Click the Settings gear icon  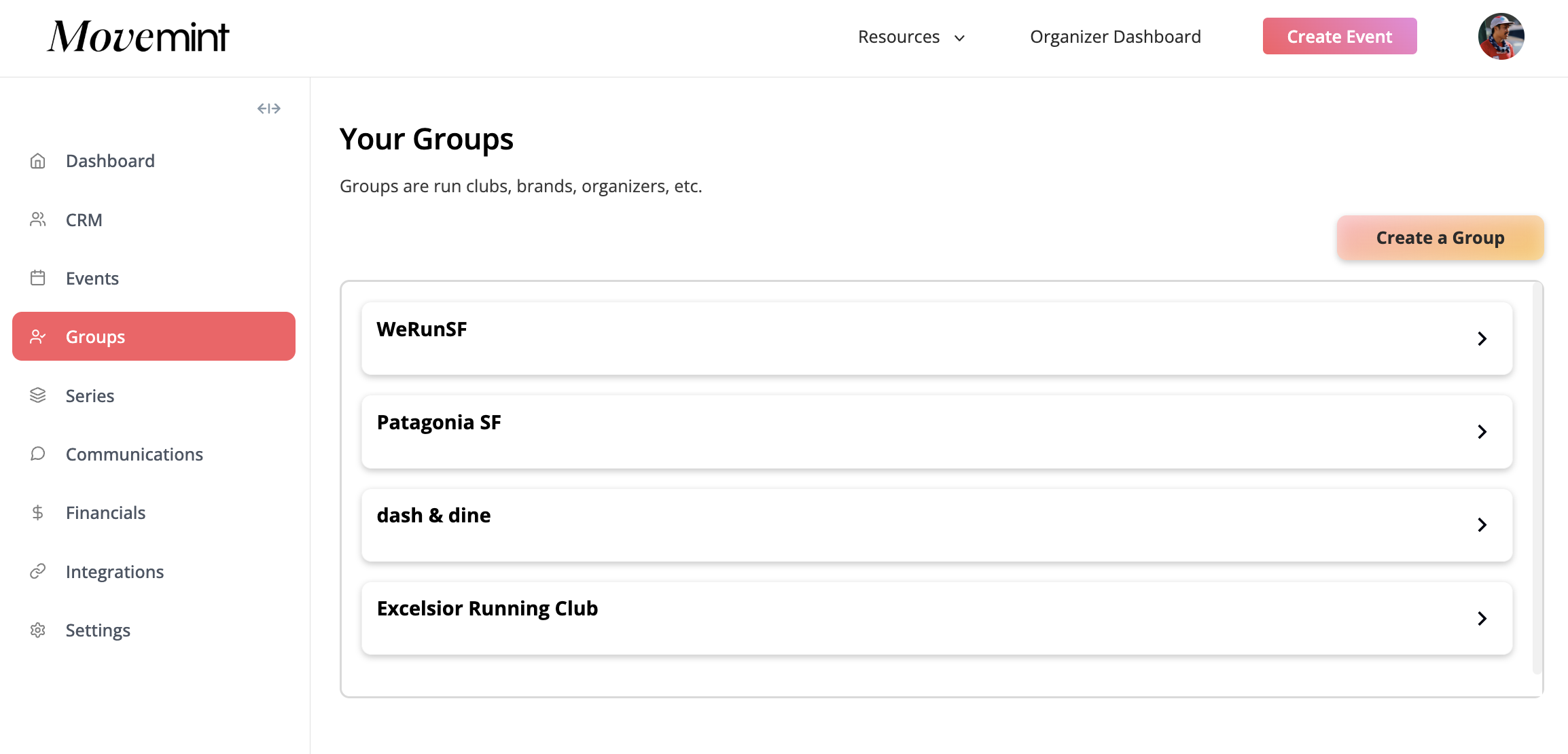click(x=38, y=630)
